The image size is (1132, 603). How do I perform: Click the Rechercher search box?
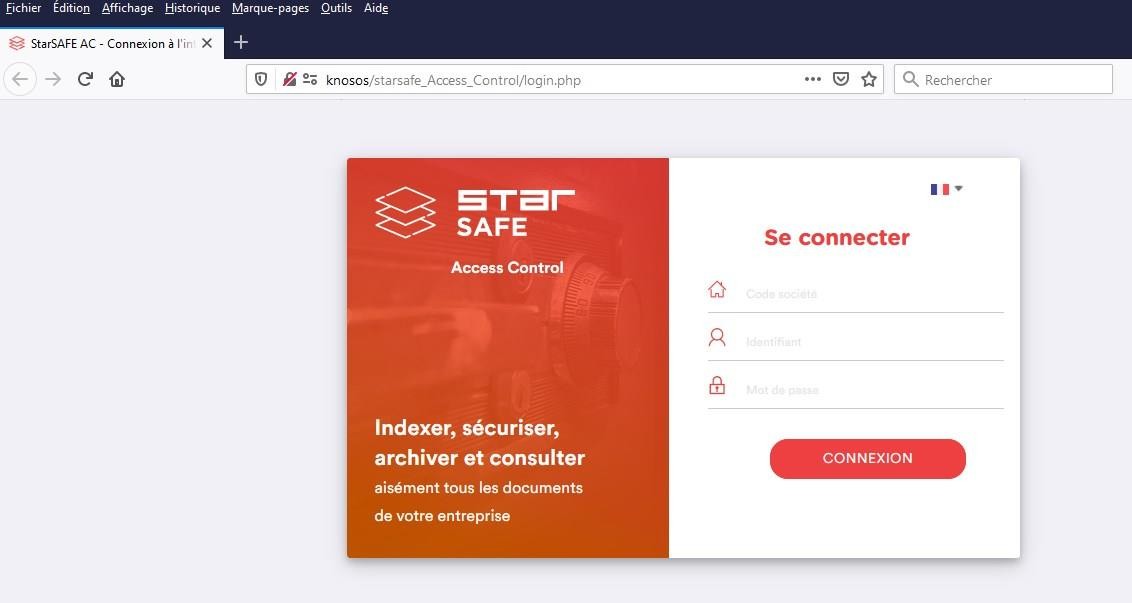tap(1003, 79)
